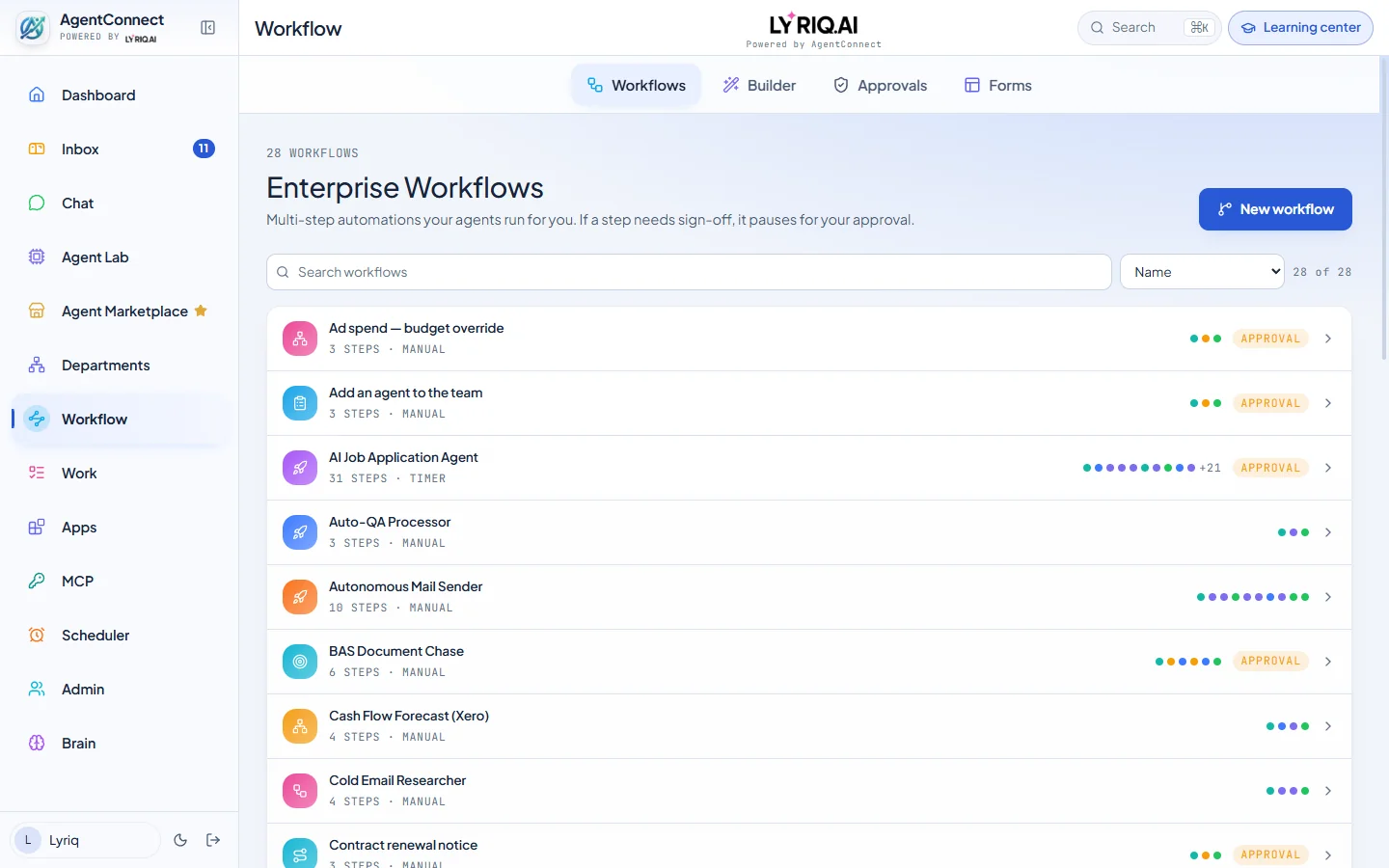
Task: Click the +21 steps indicator
Action: click(x=1211, y=468)
